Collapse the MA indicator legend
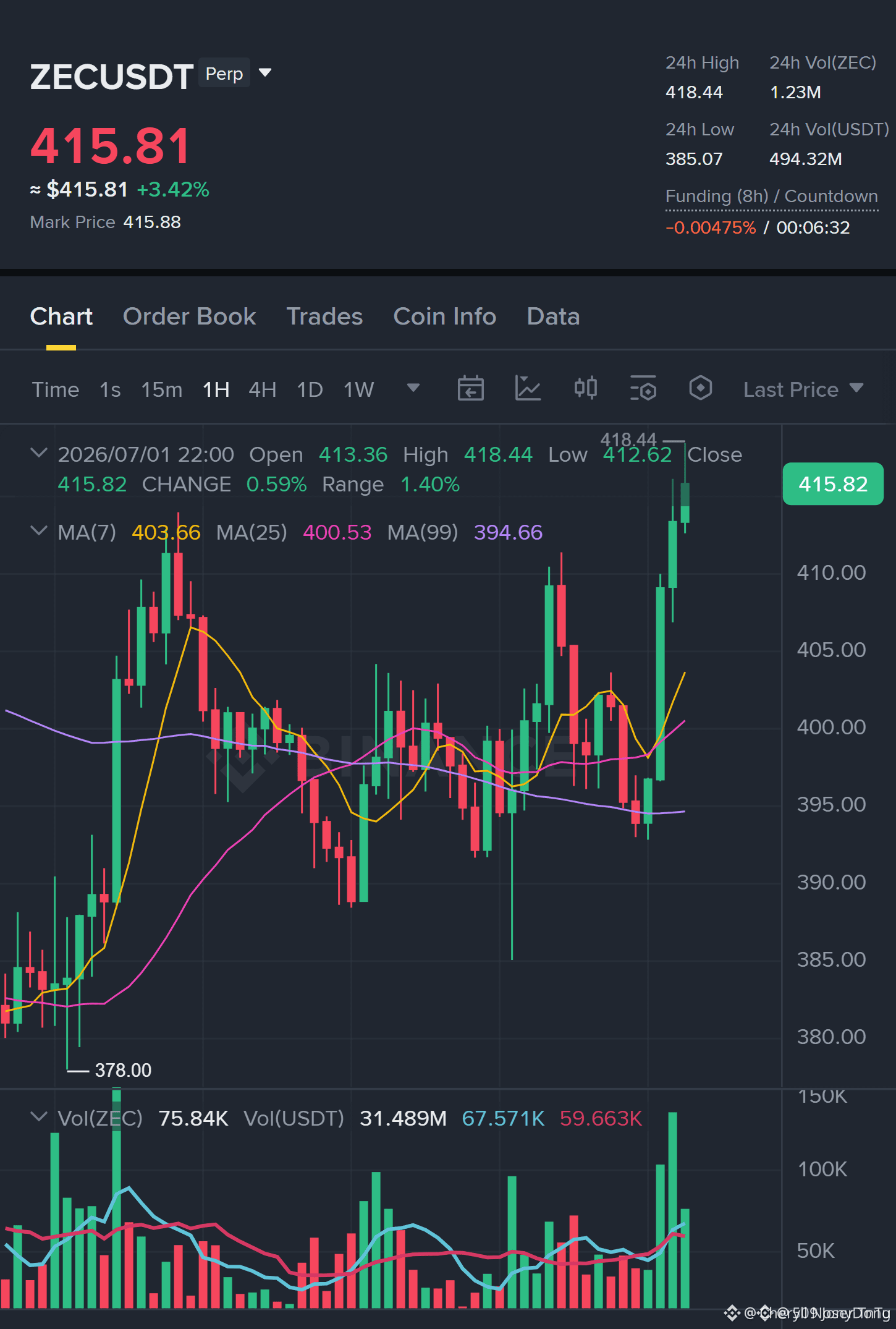Image resolution: width=896 pixels, height=1329 pixels. [x=39, y=531]
